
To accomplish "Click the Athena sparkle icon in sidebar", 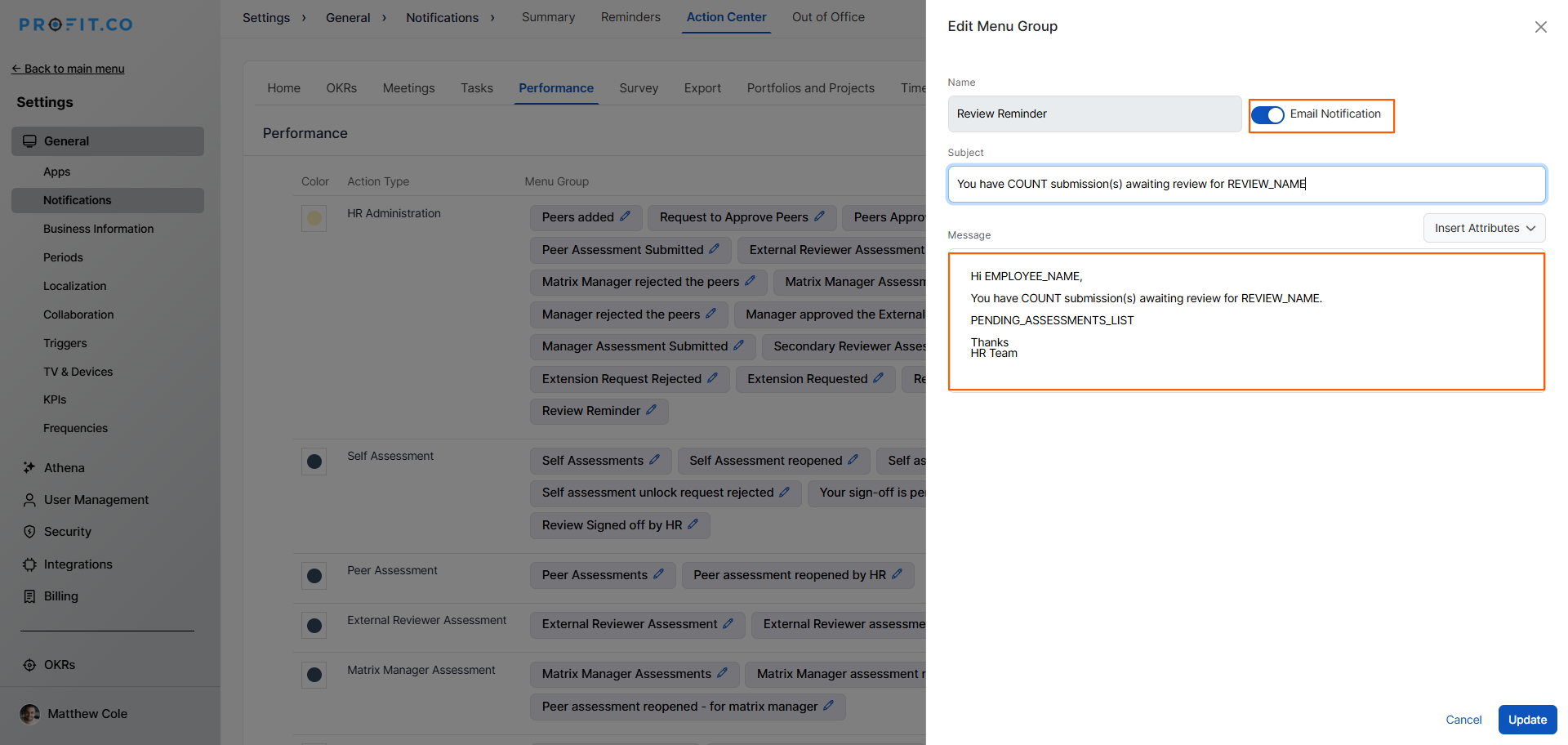I will (29, 467).
